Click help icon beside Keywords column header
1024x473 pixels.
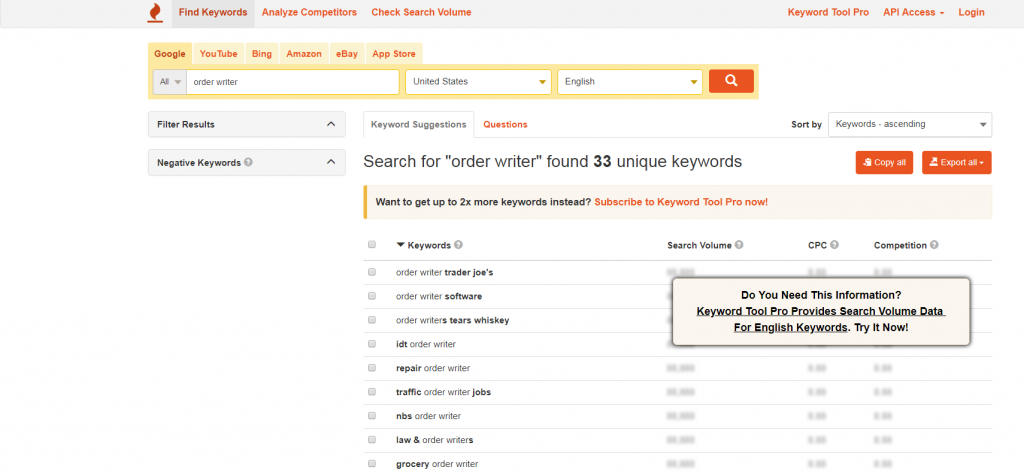tap(458, 245)
